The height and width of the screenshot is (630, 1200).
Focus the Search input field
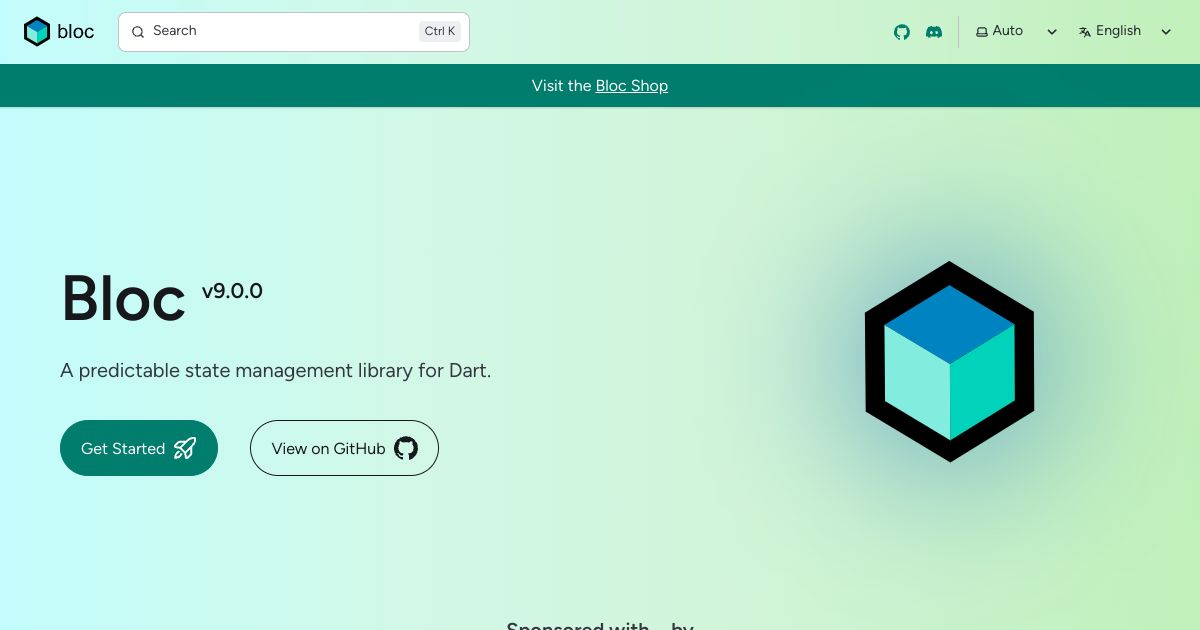click(294, 32)
